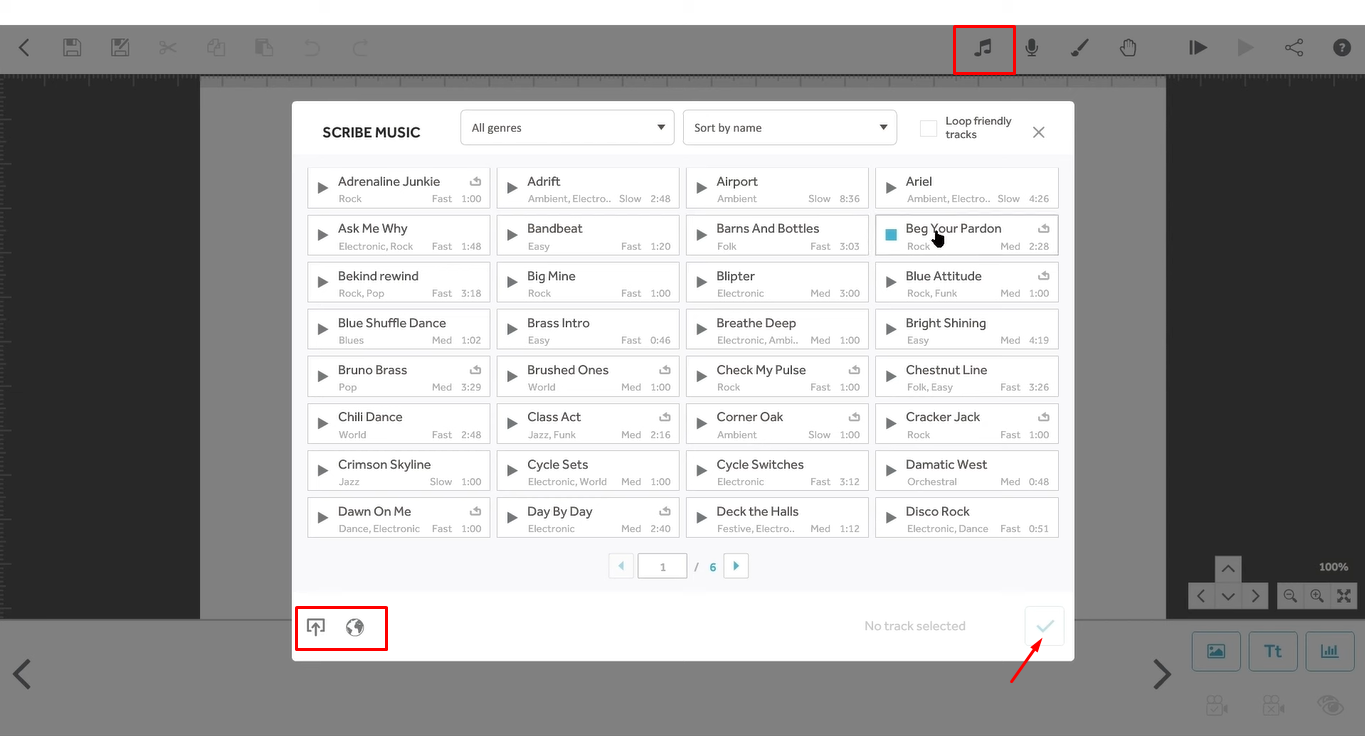Choose the hand selection icon

pyautogui.click(x=1128, y=48)
